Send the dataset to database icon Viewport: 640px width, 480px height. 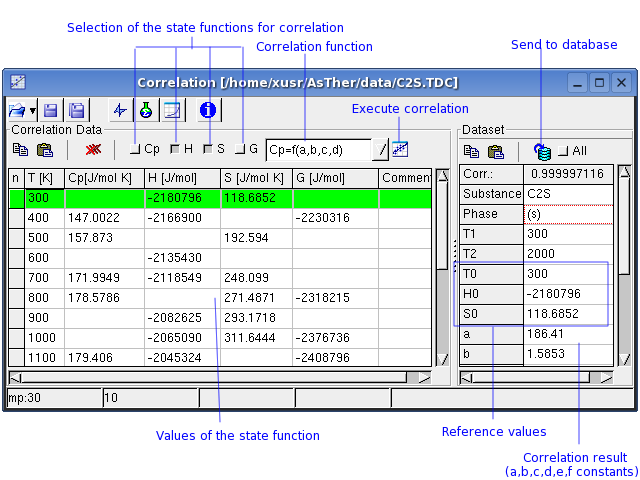click(542, 151)
